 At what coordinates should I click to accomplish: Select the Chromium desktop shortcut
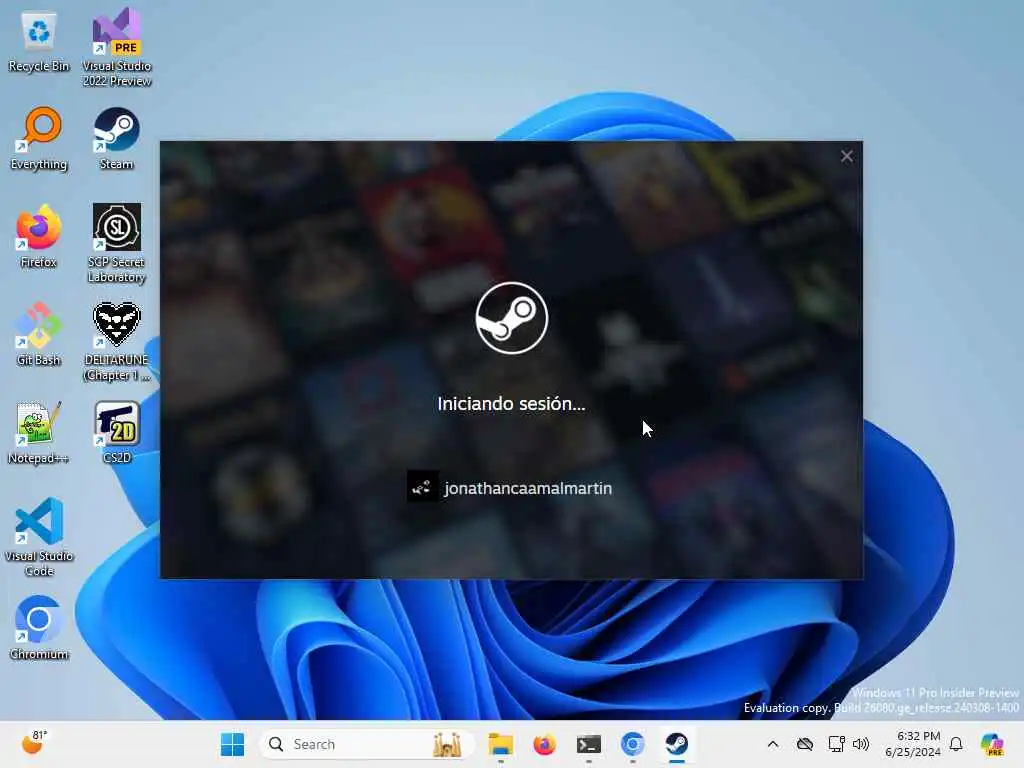pos(39,628)
